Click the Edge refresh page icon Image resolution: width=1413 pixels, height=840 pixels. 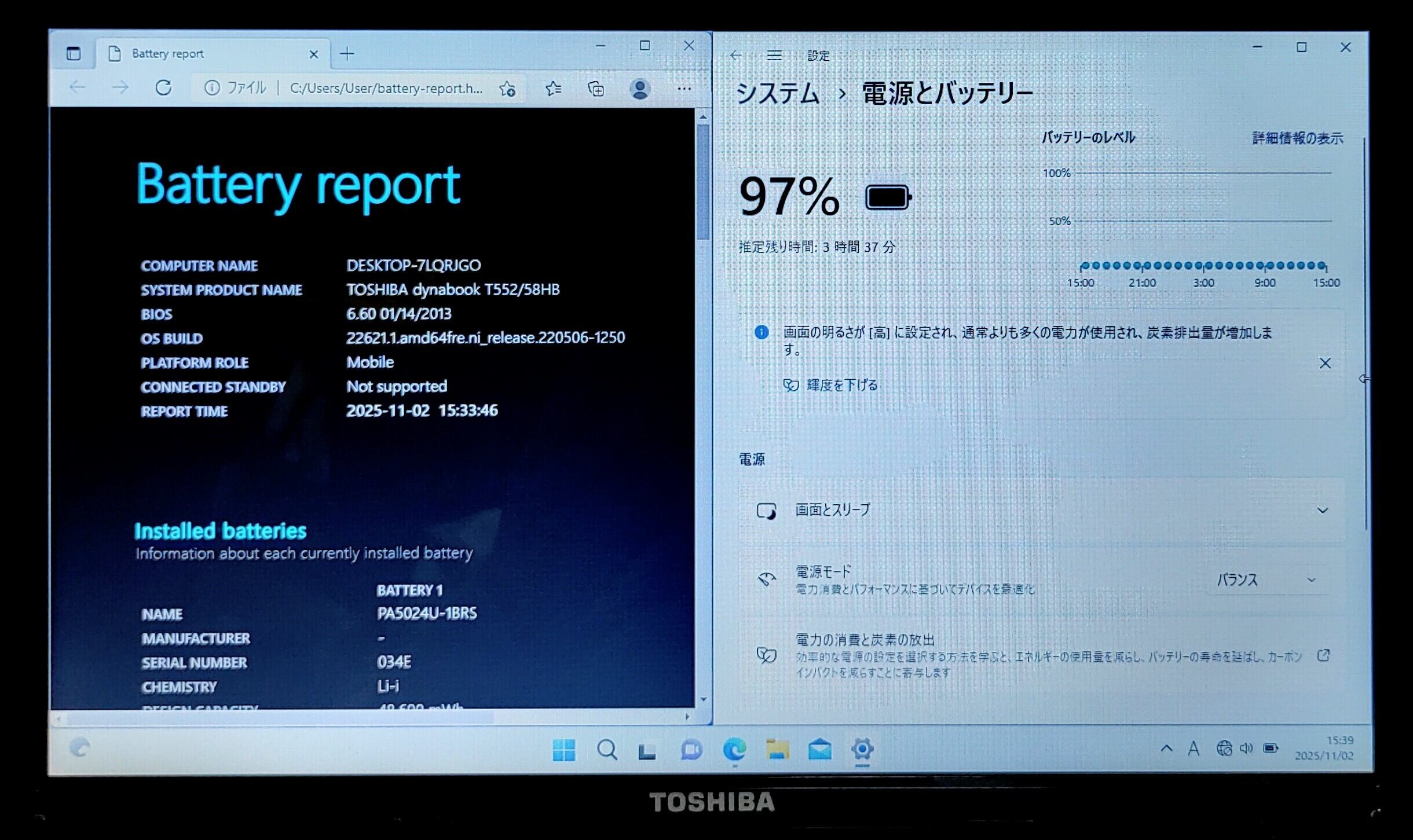(163, 88)
